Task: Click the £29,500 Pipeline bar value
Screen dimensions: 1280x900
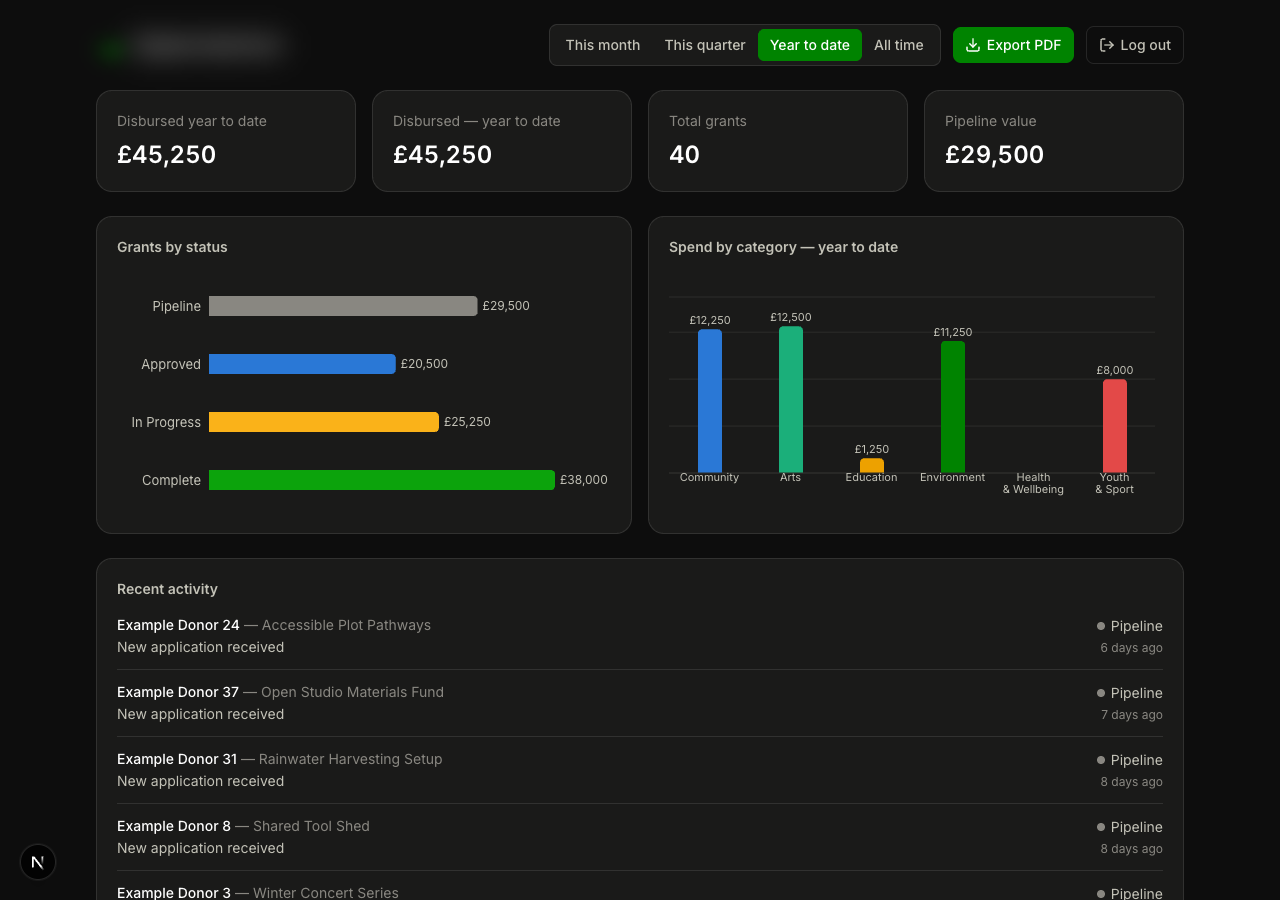Action: 506,306
